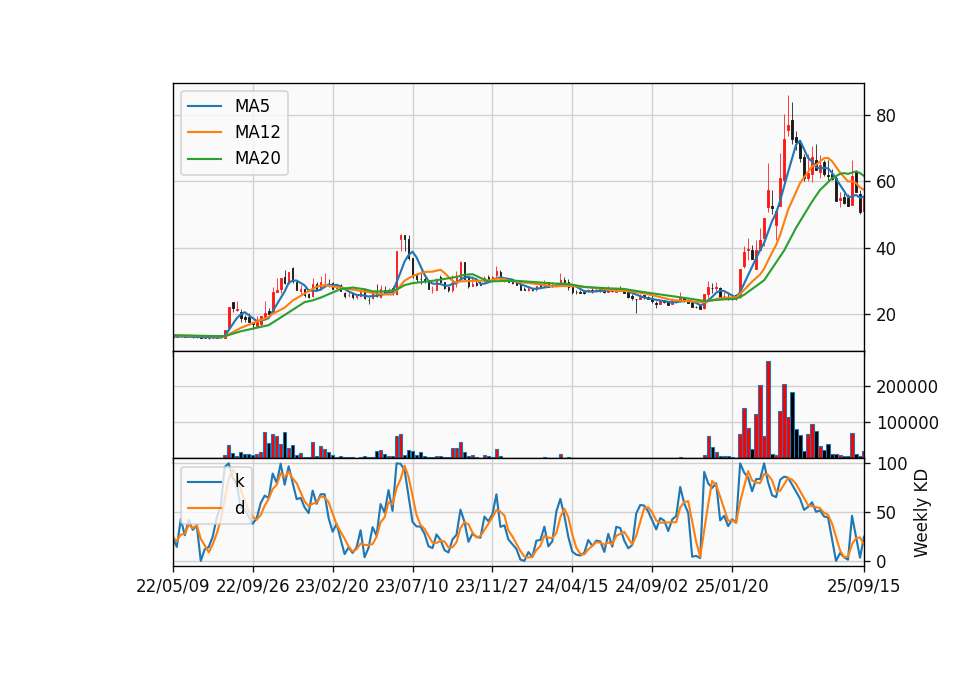
Task: Click the tallest red volume bar
Action: (768, 410)
